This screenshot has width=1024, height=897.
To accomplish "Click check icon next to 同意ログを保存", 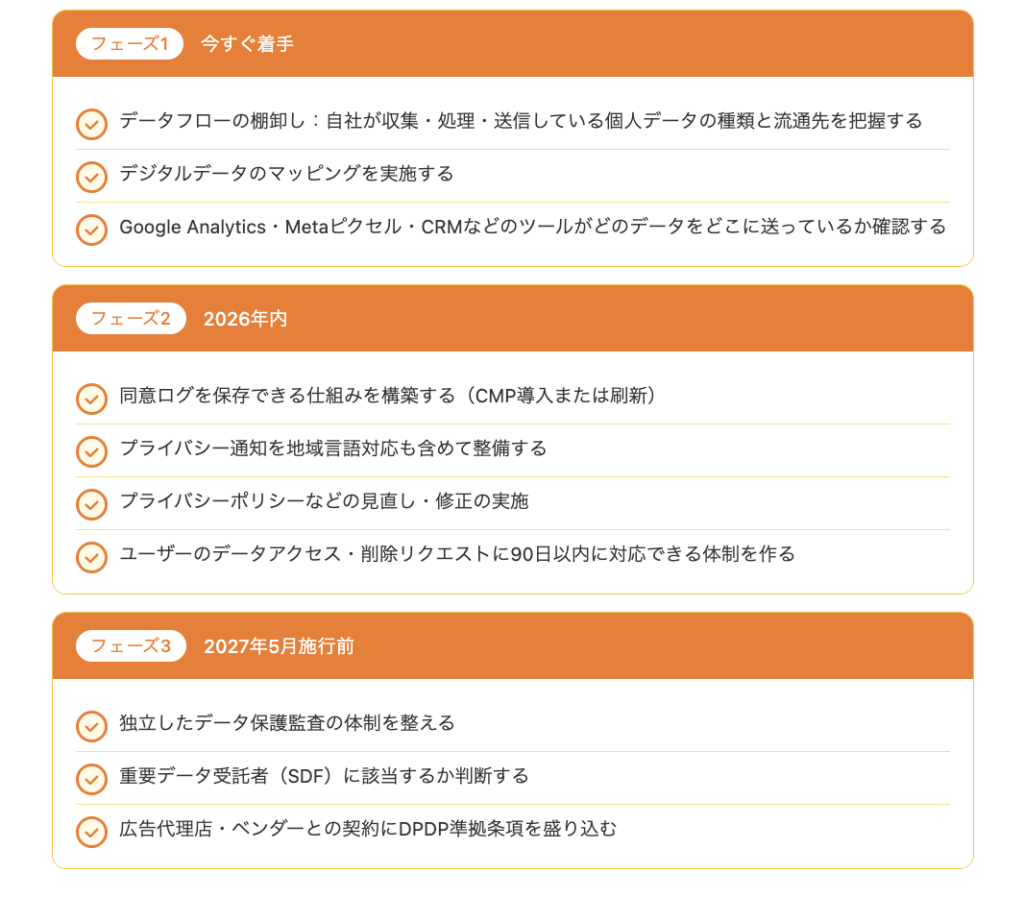I will pos(91,399).
